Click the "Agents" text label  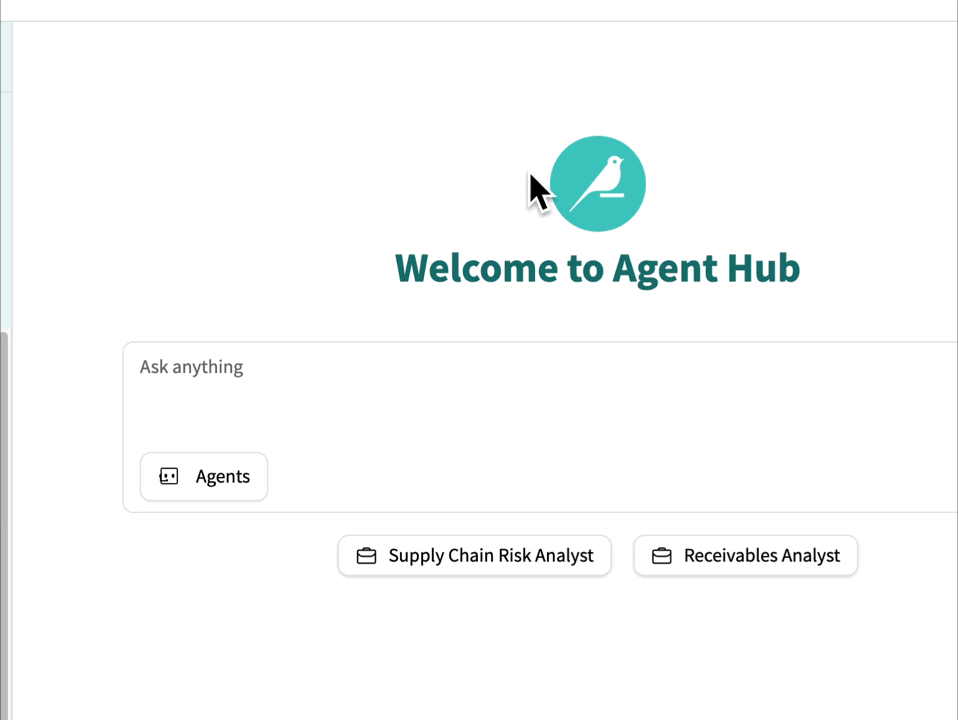click(222, 476)
